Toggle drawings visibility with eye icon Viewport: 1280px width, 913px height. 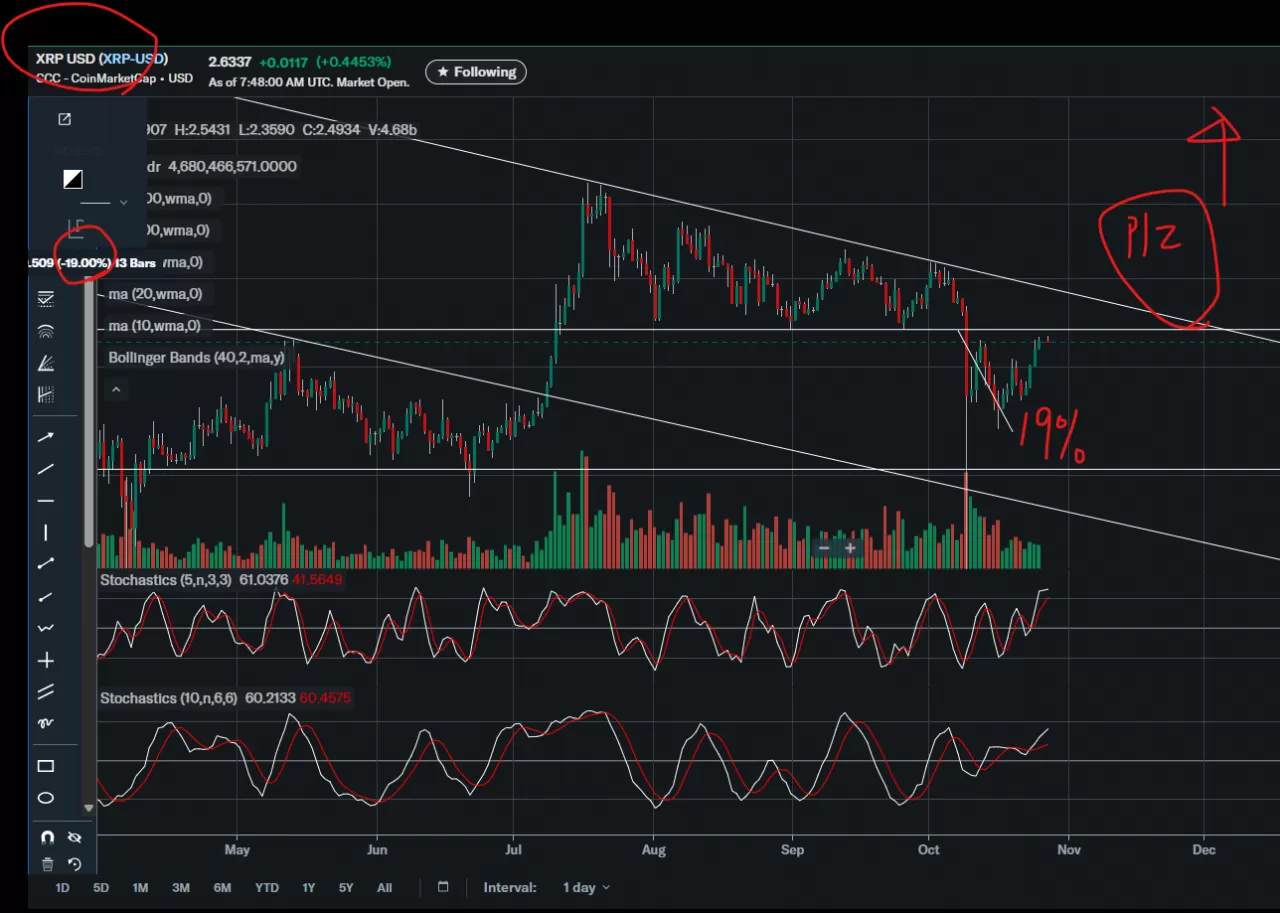[x=74, y=838]
